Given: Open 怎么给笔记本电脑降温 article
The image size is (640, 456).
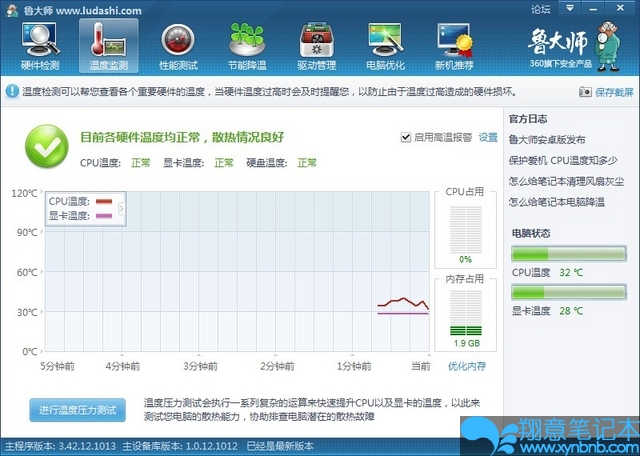Looking at the screenshot, I should [557, 202].
